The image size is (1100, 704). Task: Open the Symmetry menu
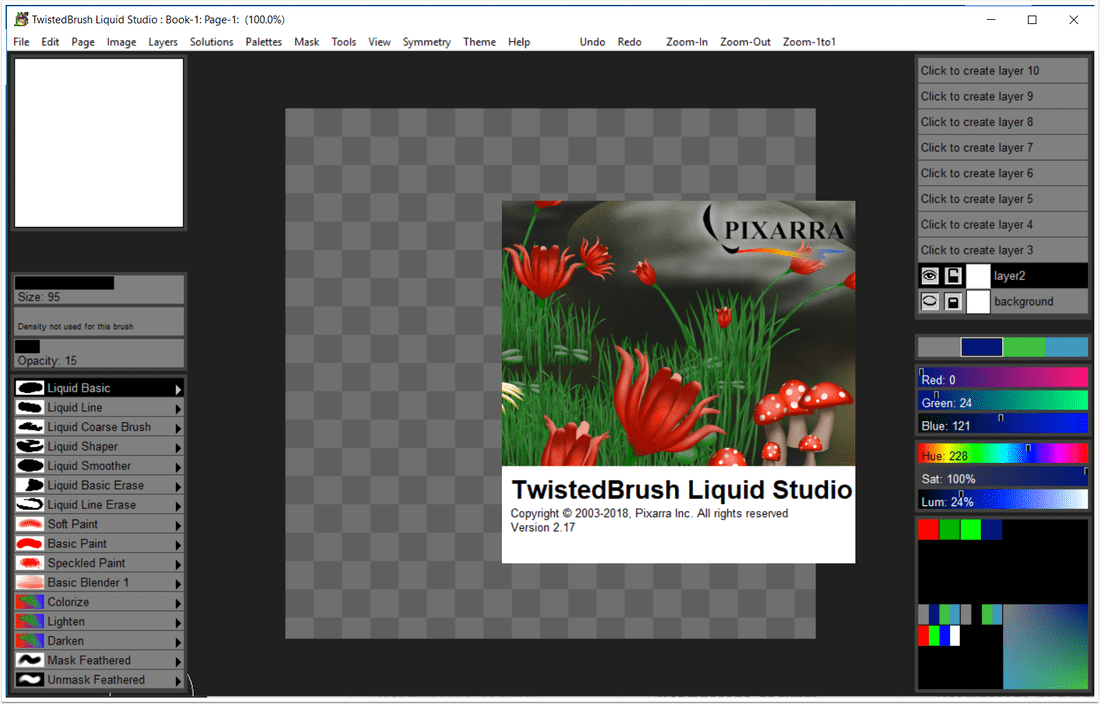(x=427, y=42)
